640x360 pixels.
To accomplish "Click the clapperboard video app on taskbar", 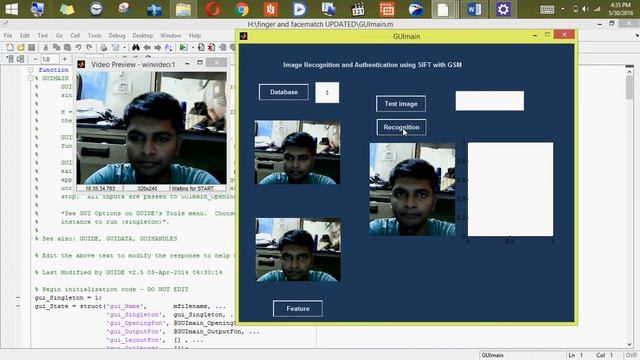I will tap(358, 9).
